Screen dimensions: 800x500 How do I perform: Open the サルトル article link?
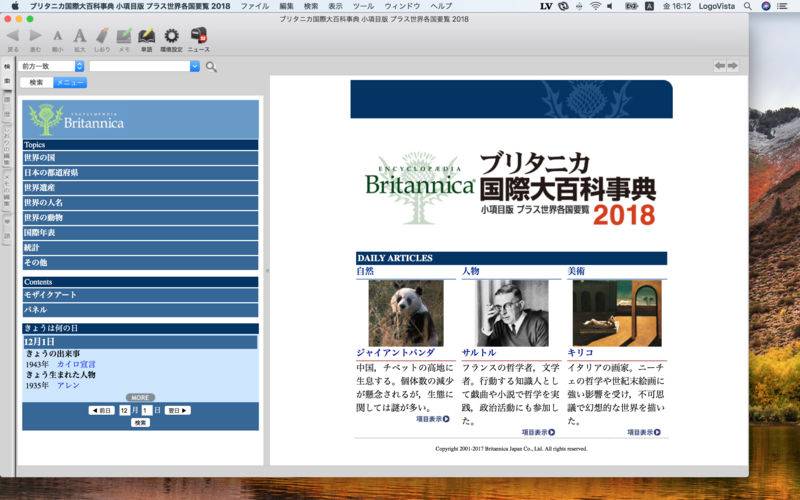479,353
